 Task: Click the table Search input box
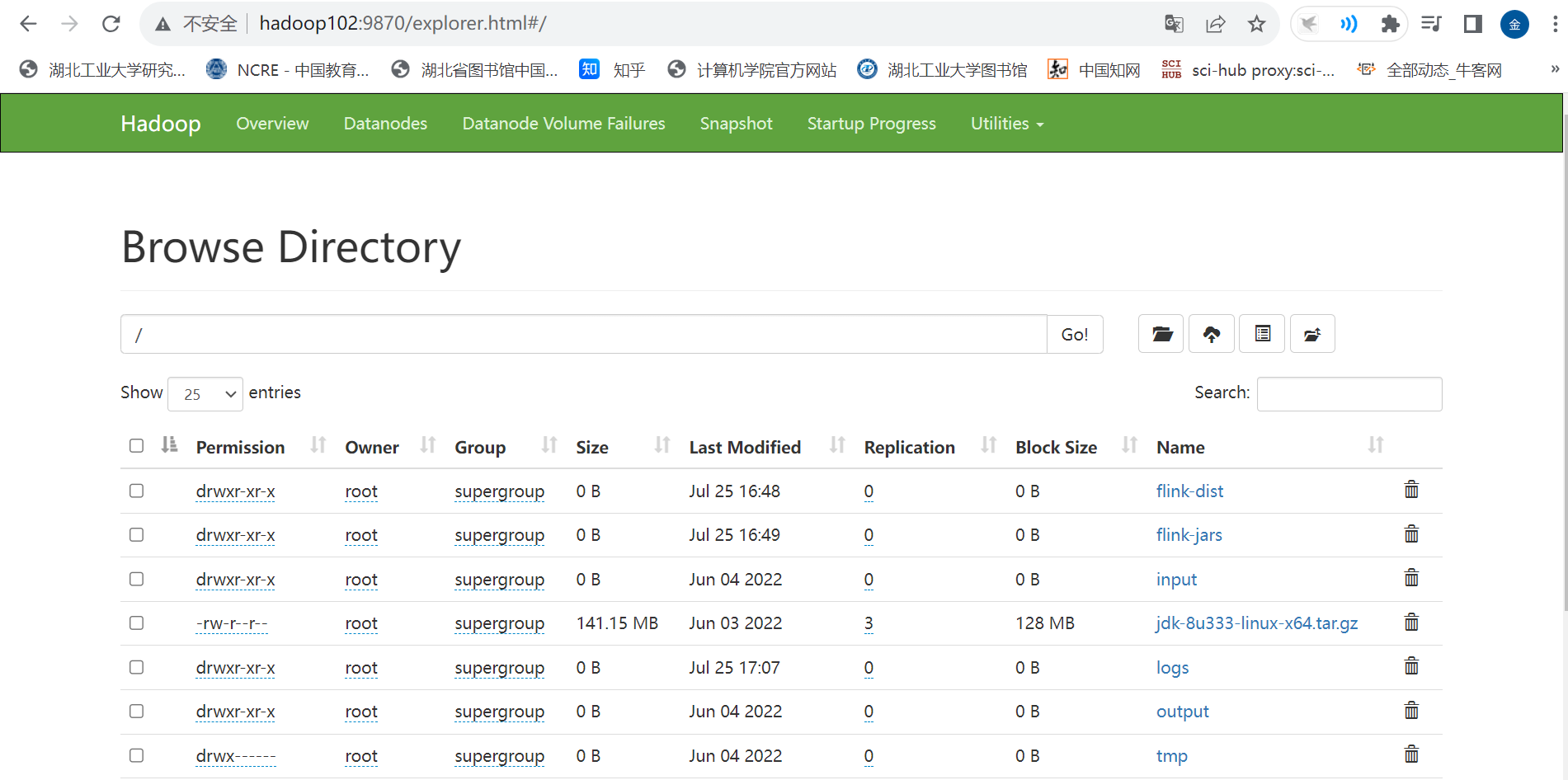pyautogui.click(x=1349, y=394)
